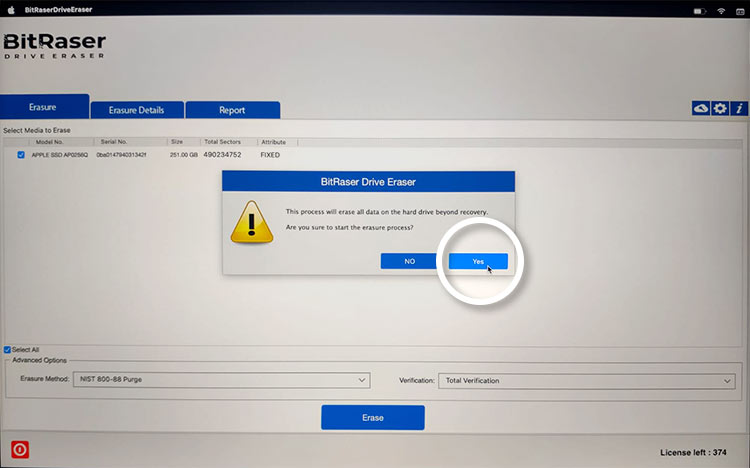
Task: Open the settings gear icon
Action: (x=720, y=109)
